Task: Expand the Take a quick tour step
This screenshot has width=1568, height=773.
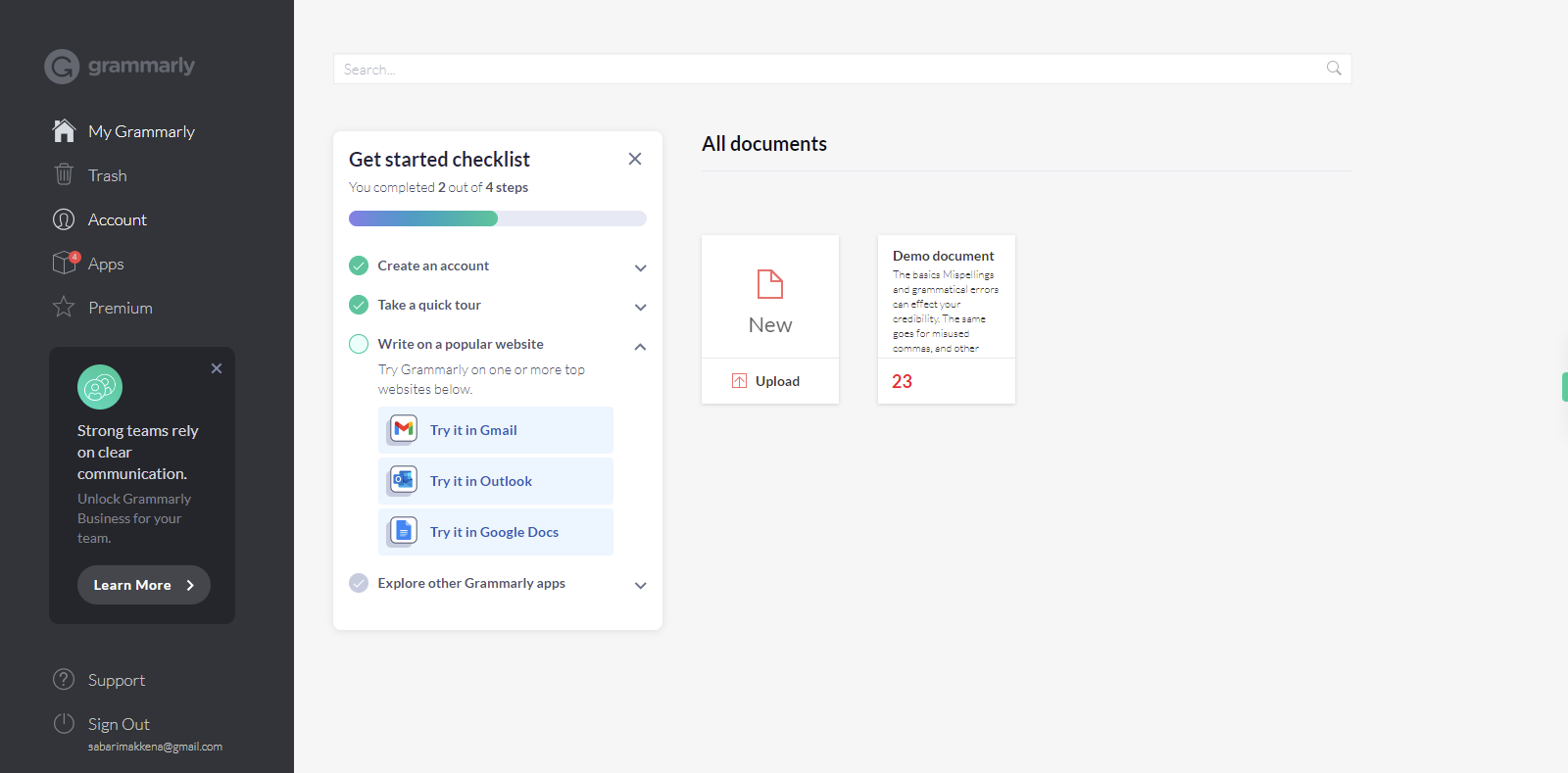Action: (x=640, y=307)
